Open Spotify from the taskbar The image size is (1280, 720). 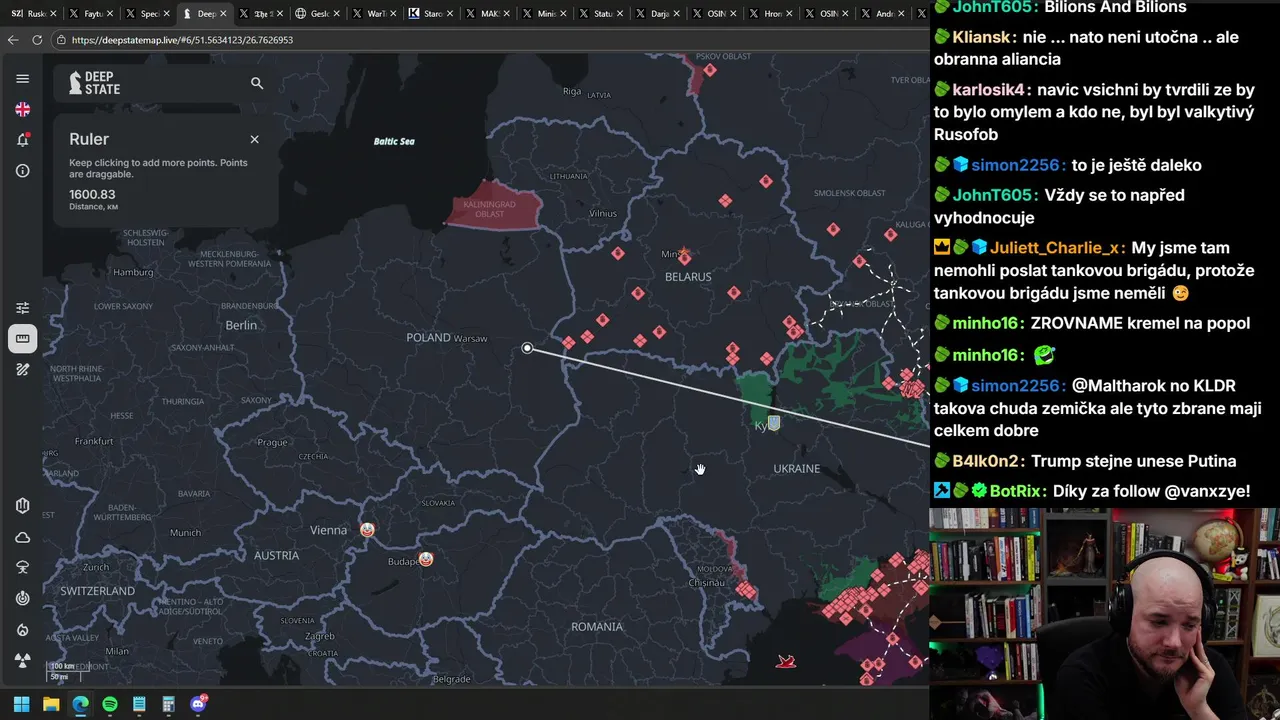pyautogui.click(x=110, y=704)
